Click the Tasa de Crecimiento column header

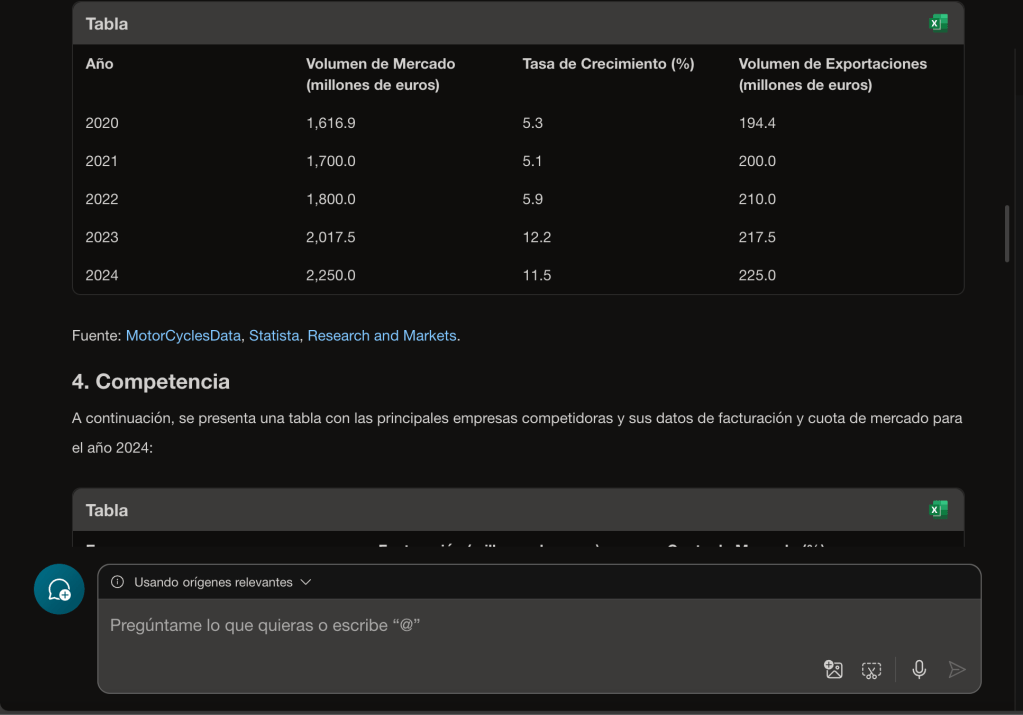click(608, 64)
